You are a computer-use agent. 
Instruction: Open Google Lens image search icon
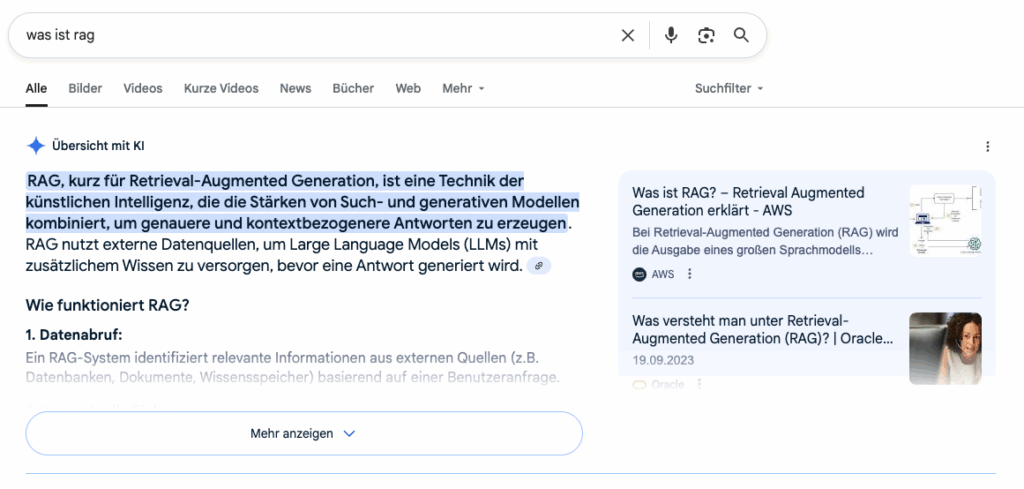pyautogui.click(x=707, y=35)
